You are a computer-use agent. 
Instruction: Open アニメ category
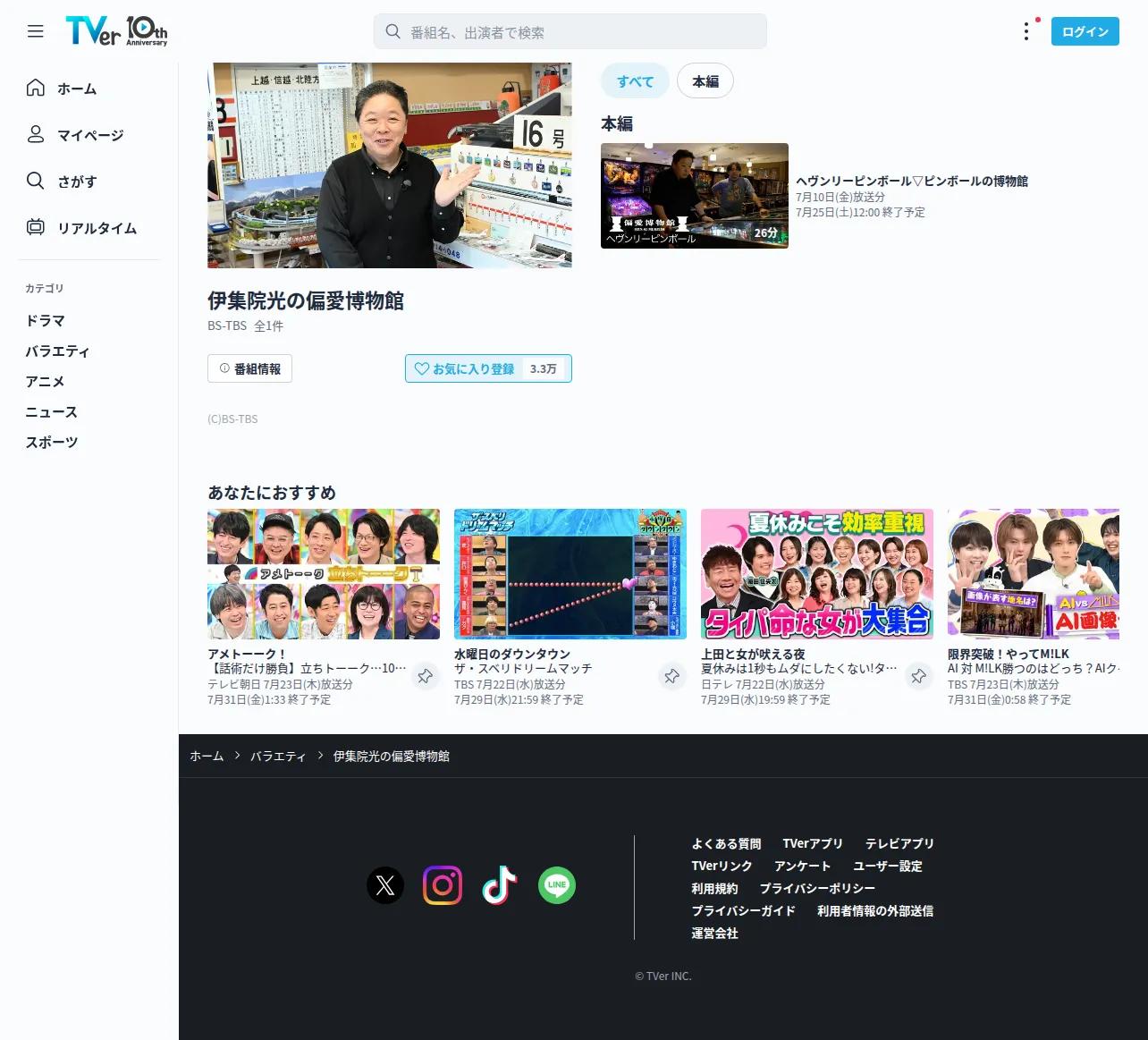(46, 381)
